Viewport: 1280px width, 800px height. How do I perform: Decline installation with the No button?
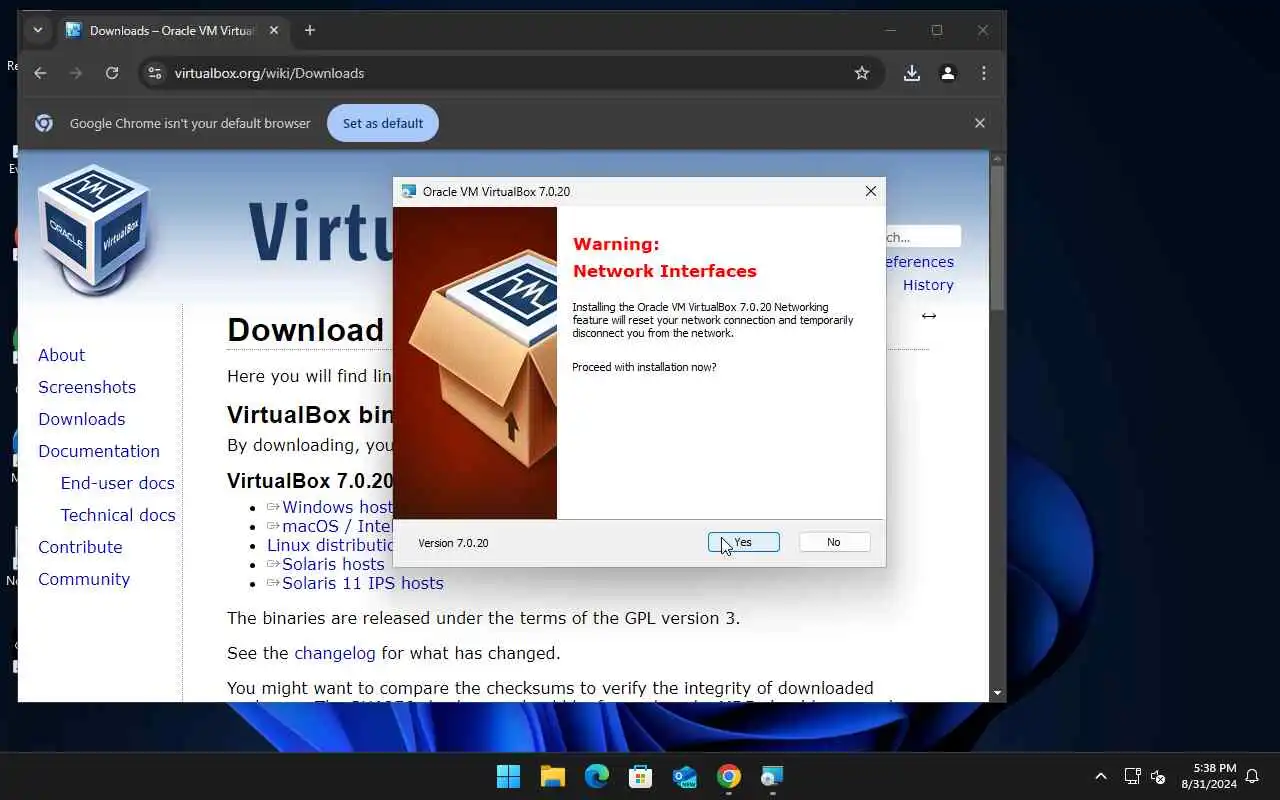coord(834,542)
